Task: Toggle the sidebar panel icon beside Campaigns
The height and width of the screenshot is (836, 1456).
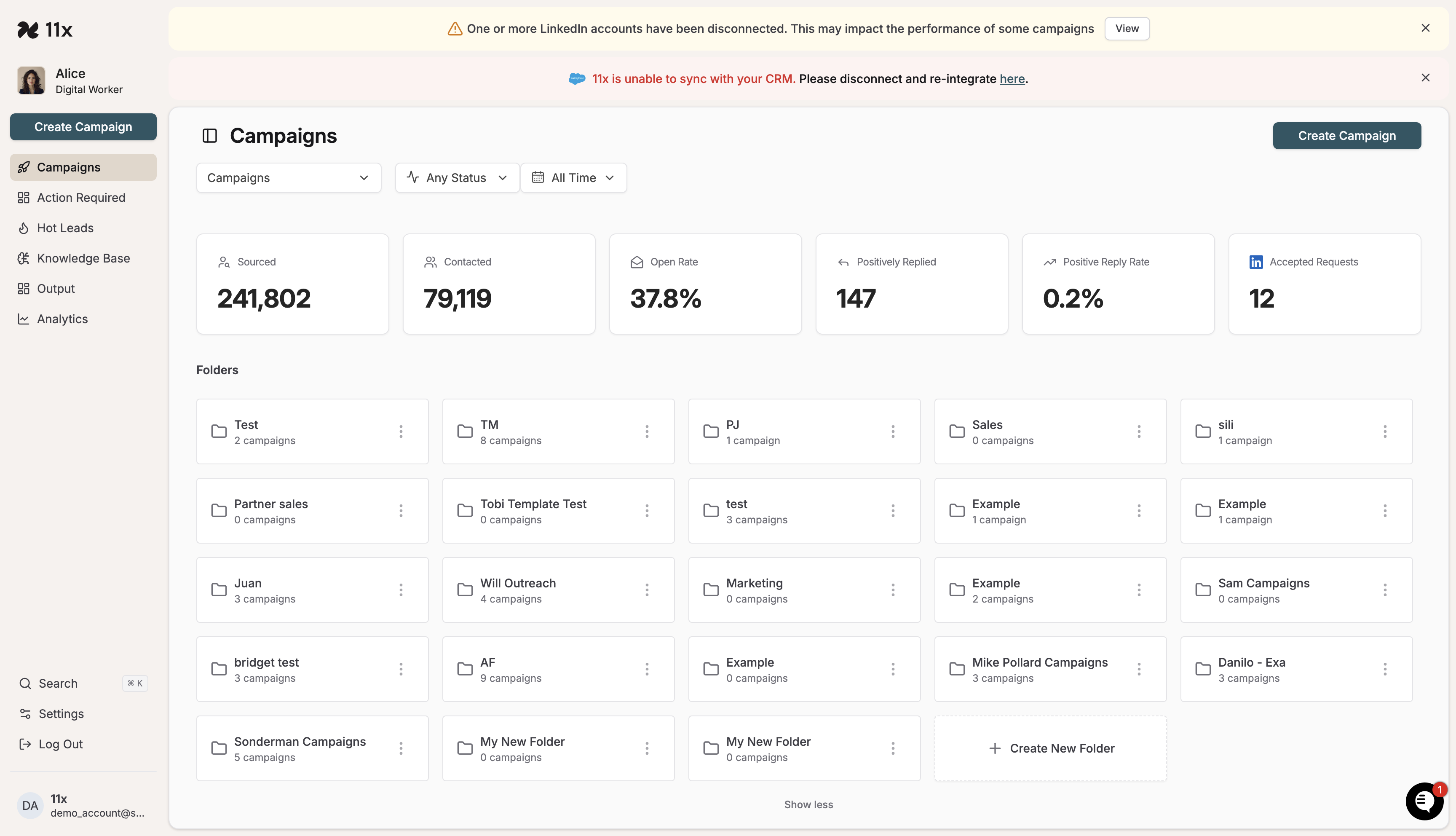Action: 209,136
